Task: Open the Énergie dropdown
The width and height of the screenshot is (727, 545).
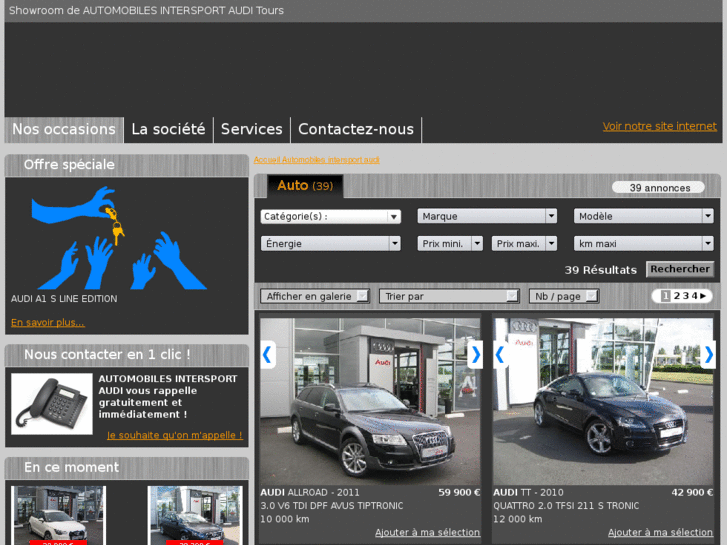Action: 331,244
